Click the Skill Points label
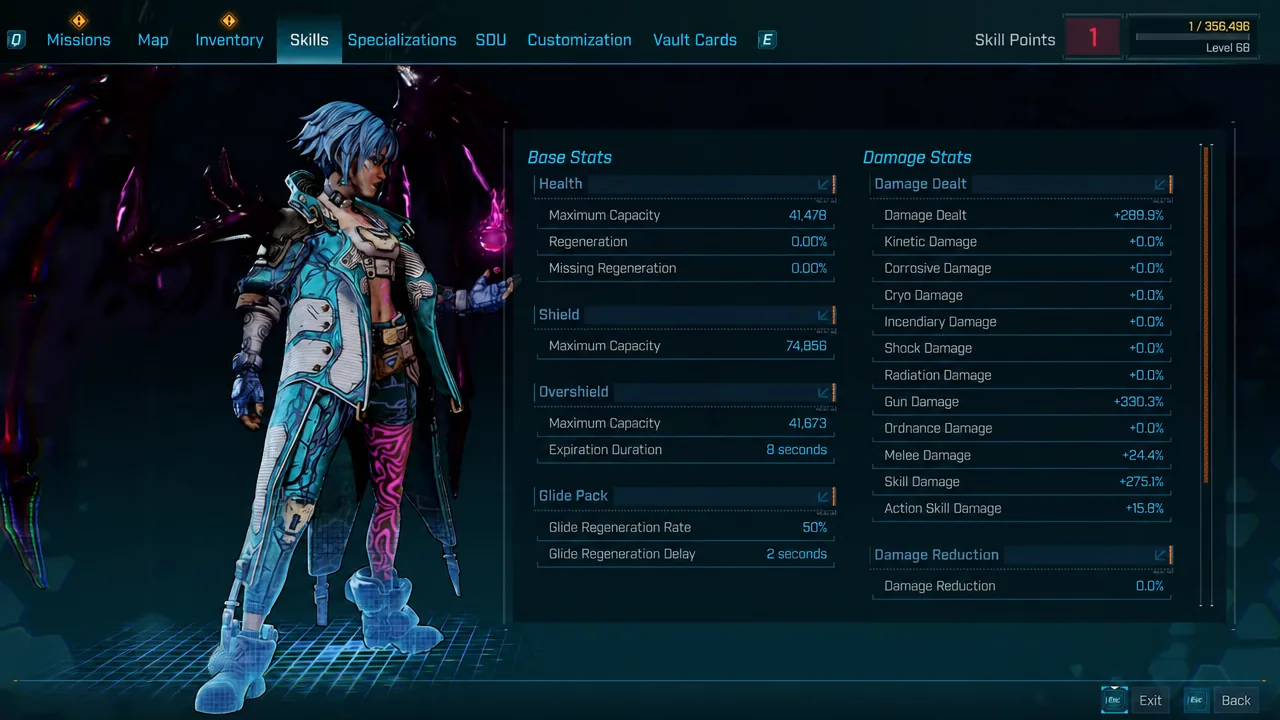This screenshot has width=1280, height=720. tap(1015, 40)
